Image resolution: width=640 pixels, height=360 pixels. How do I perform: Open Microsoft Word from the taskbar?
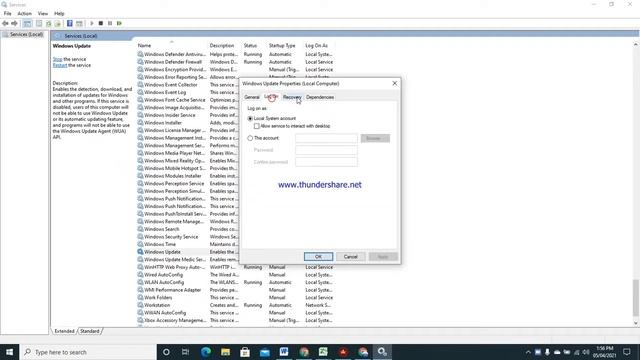coord(284,352)
